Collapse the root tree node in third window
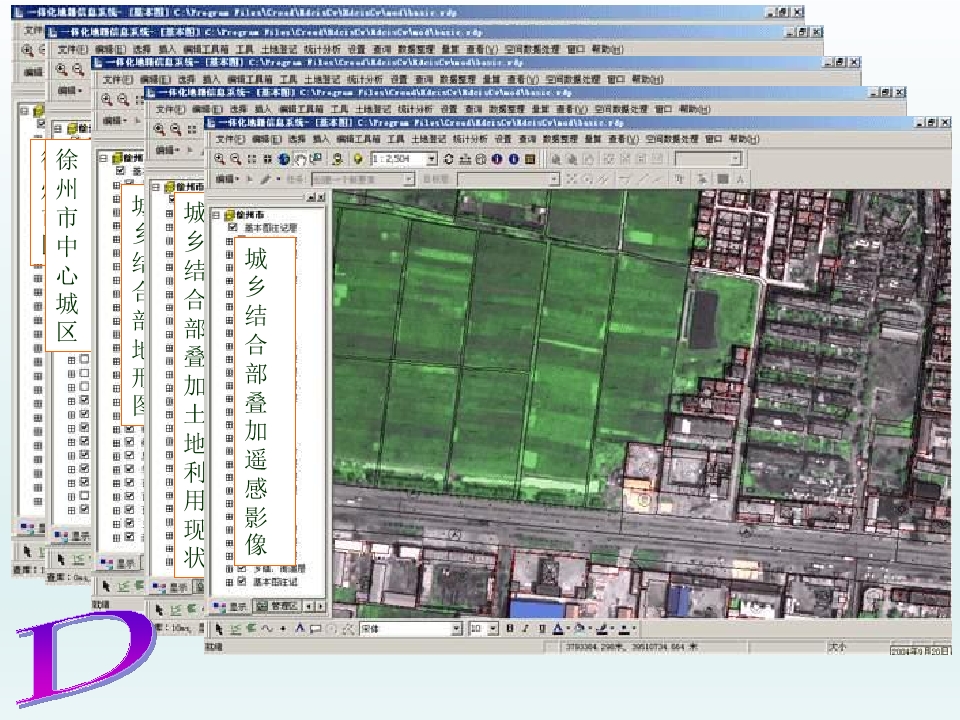Image resolution: width=960 pixels, height=720 pixels. click(103, 158)
